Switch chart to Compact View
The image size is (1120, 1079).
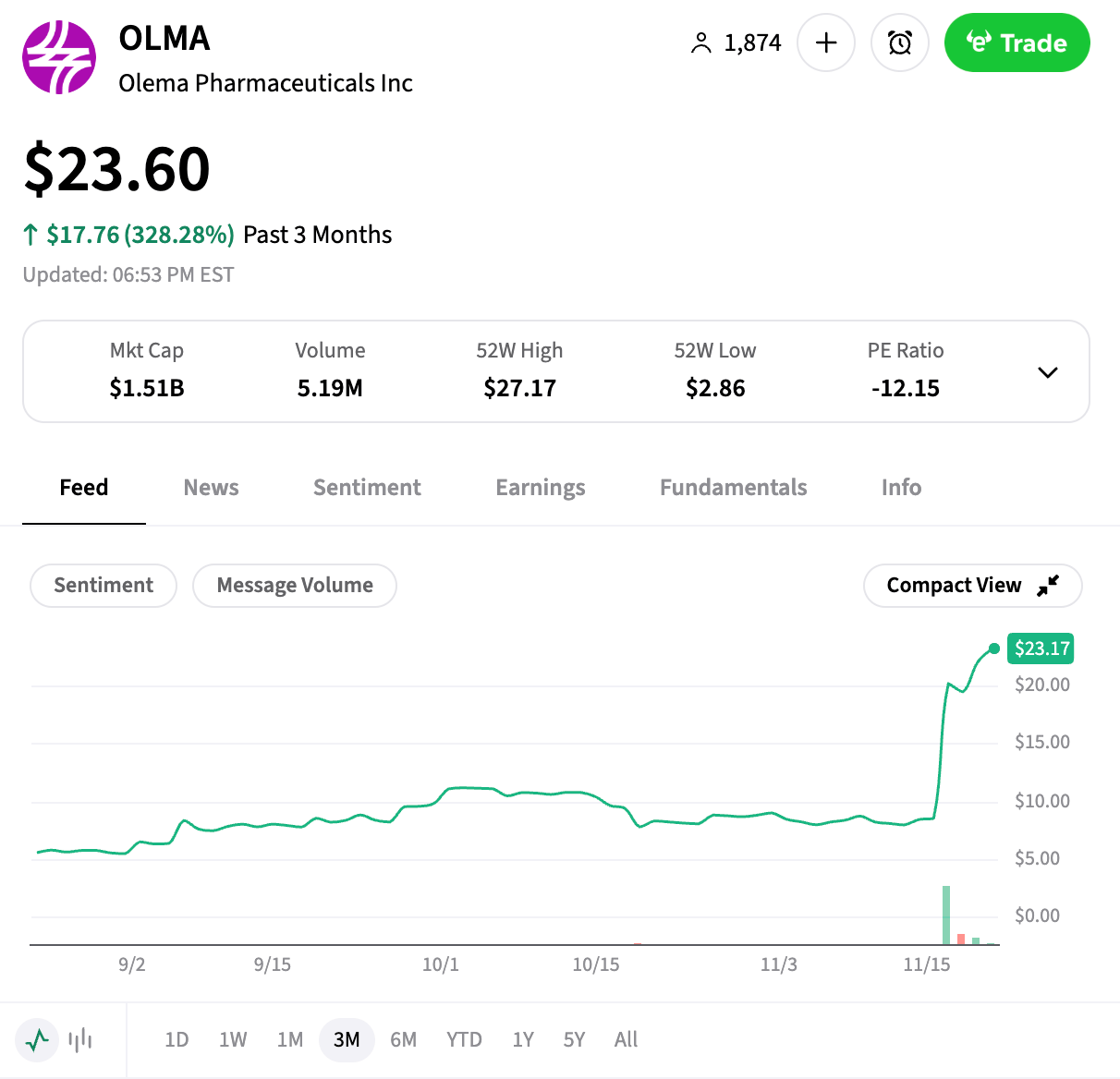(x=972, y=586)
